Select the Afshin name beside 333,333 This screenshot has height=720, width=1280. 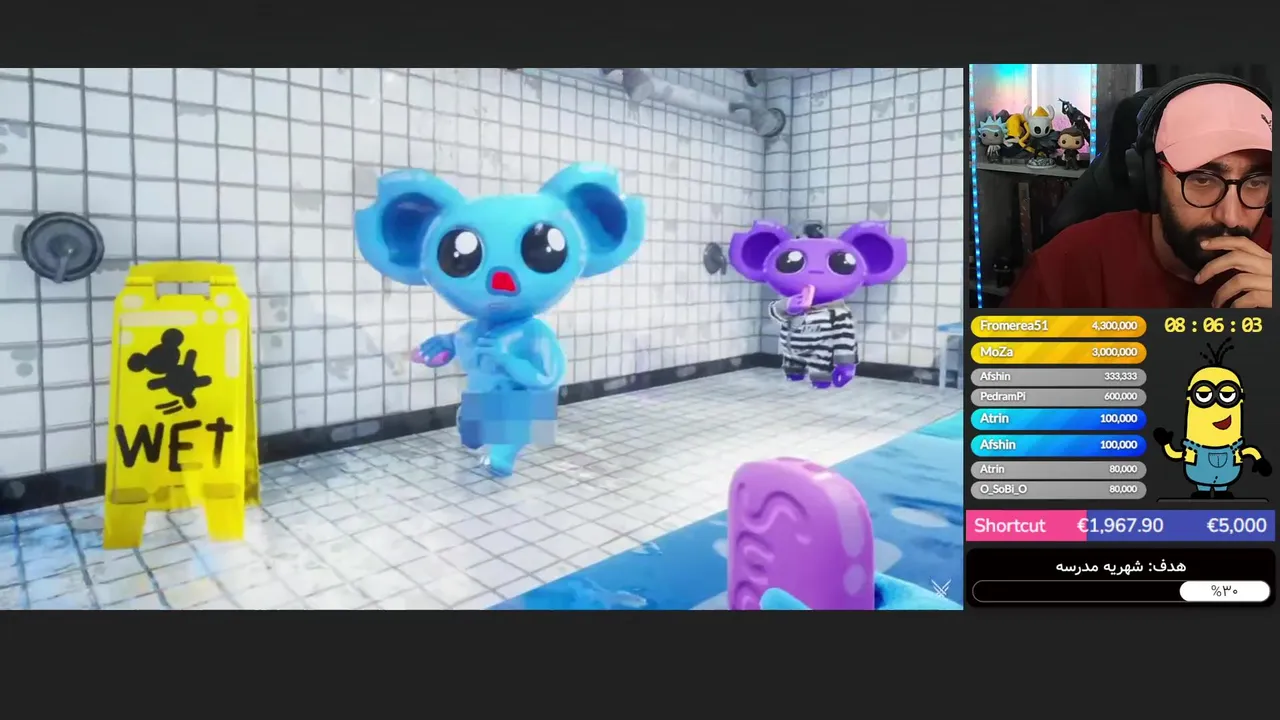995,377
